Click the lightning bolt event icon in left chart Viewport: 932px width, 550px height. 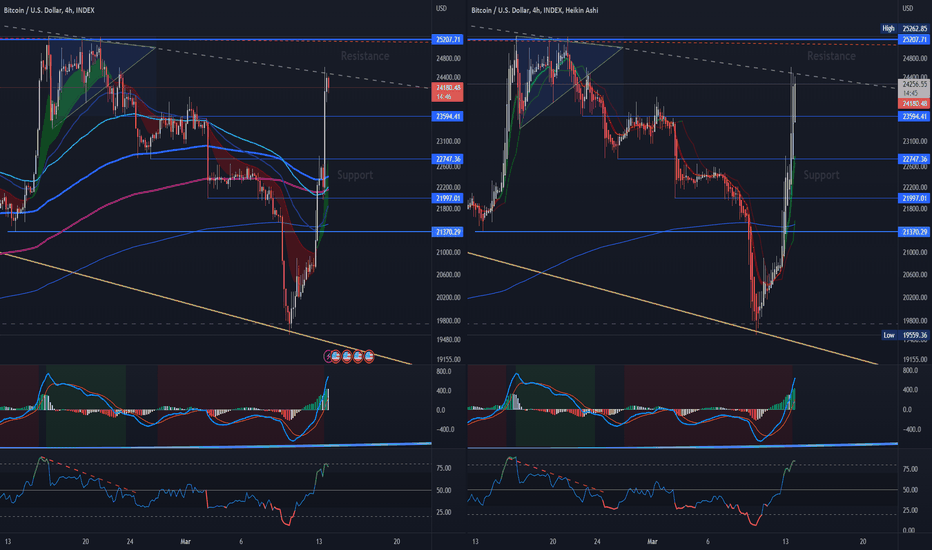[x=328, y=356]
